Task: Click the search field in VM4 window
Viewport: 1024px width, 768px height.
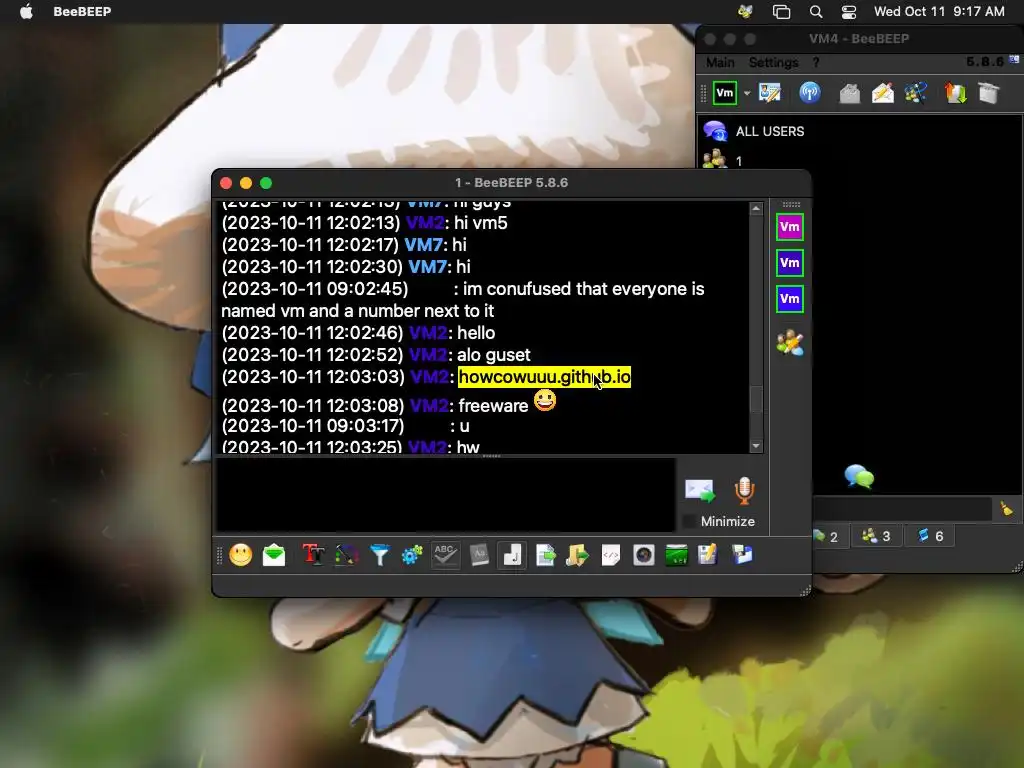Action: tap(902, 508)
